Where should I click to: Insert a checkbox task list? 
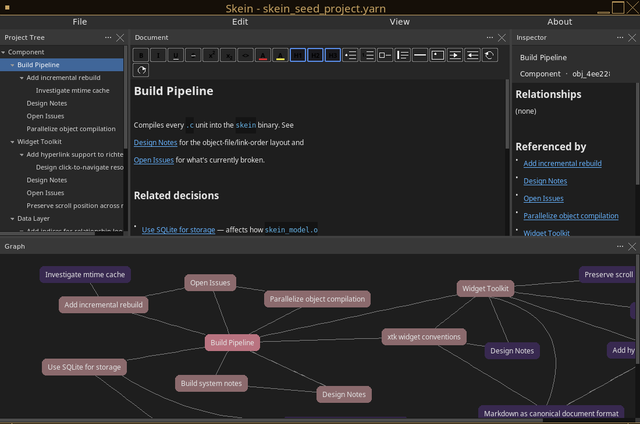(x=385, y=55)
